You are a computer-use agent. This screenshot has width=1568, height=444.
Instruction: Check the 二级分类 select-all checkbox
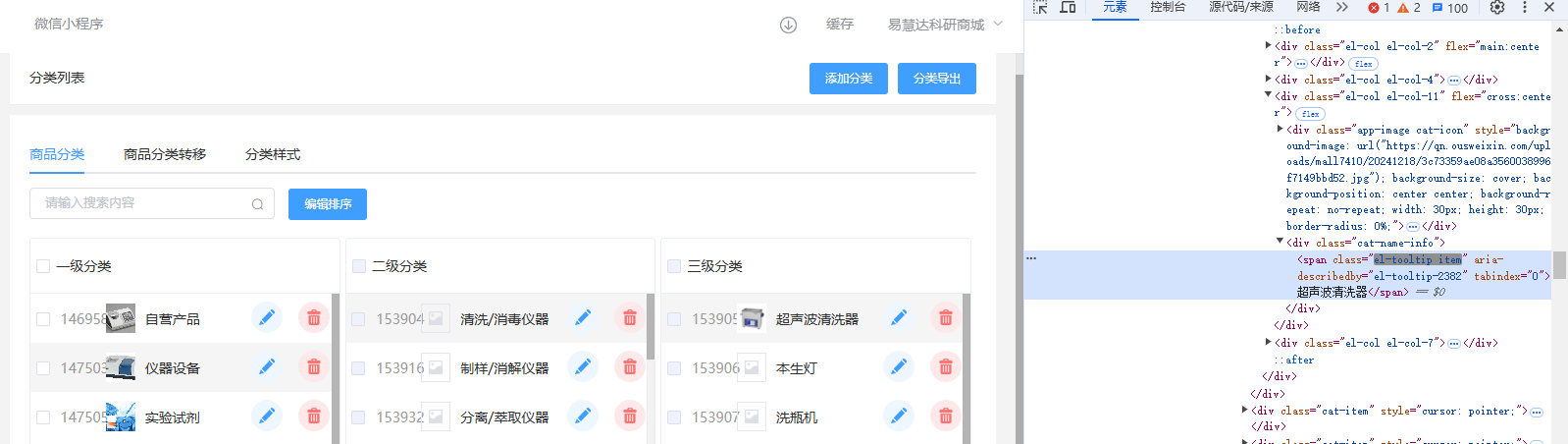[359, 266]
